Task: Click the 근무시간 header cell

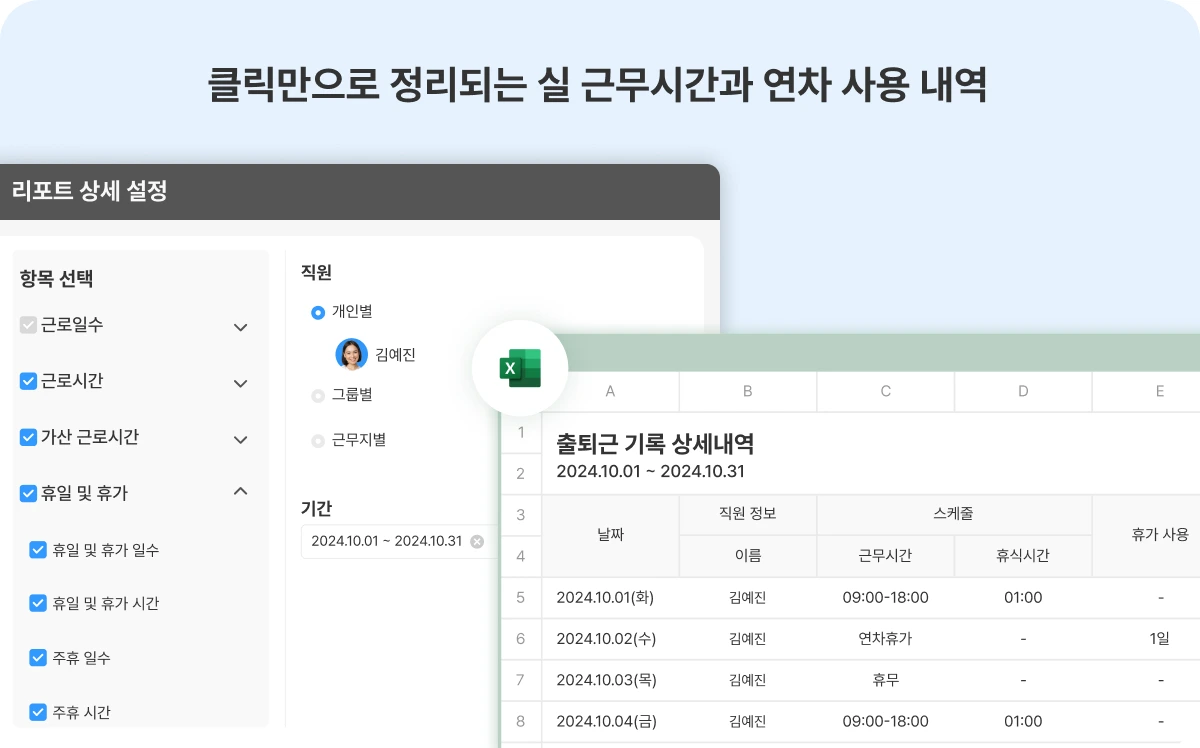Action: pos(885,556)
